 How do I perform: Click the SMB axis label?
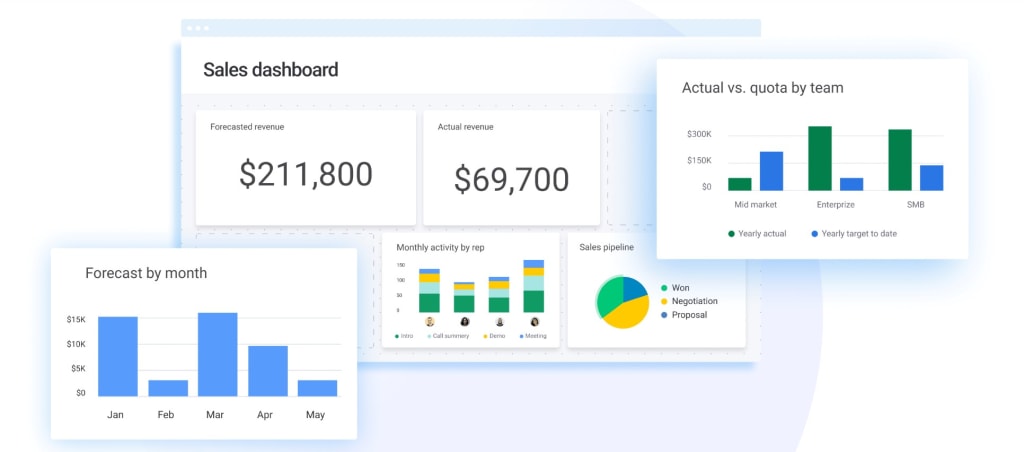(x=916, y=204)
